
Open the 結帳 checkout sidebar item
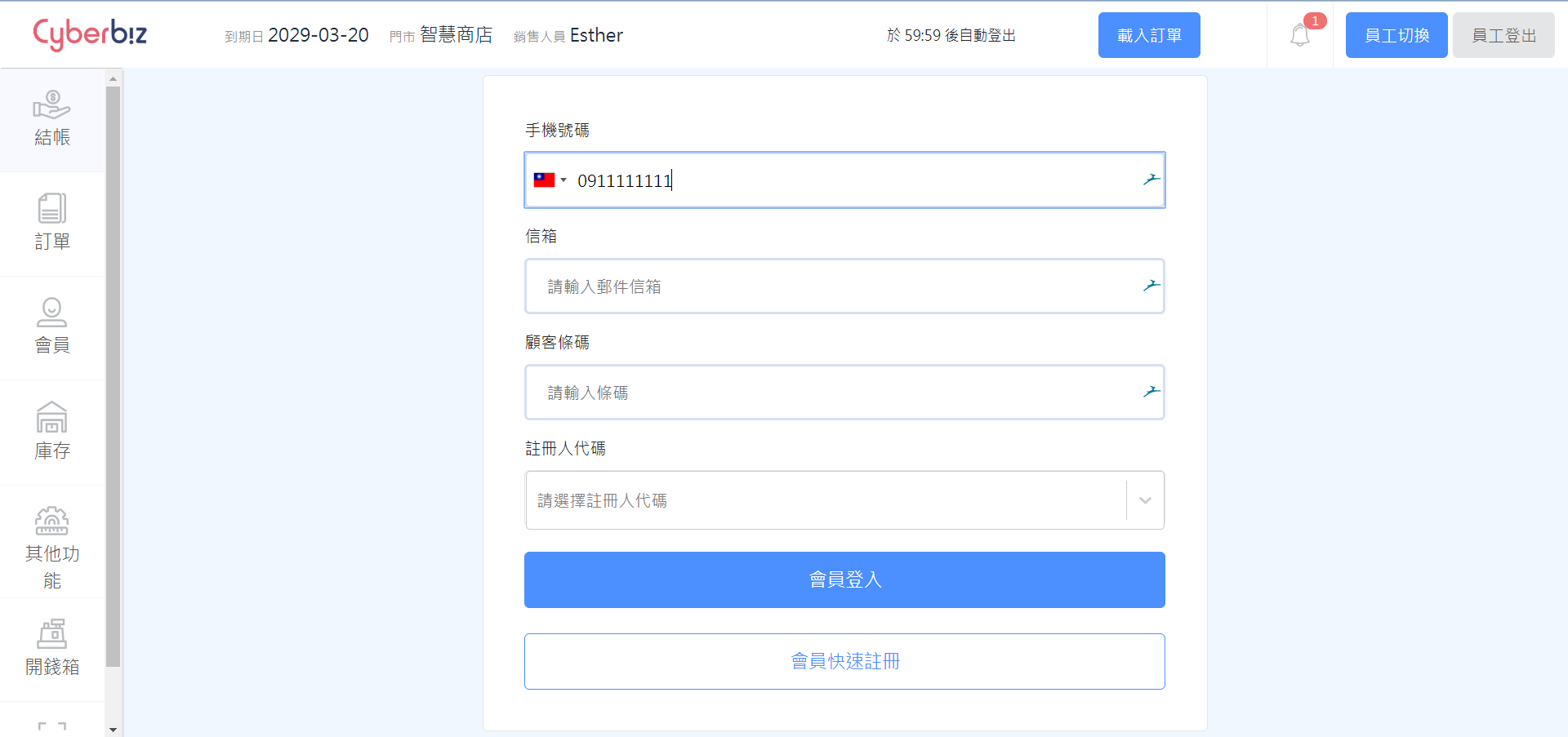tap(52, 120)
